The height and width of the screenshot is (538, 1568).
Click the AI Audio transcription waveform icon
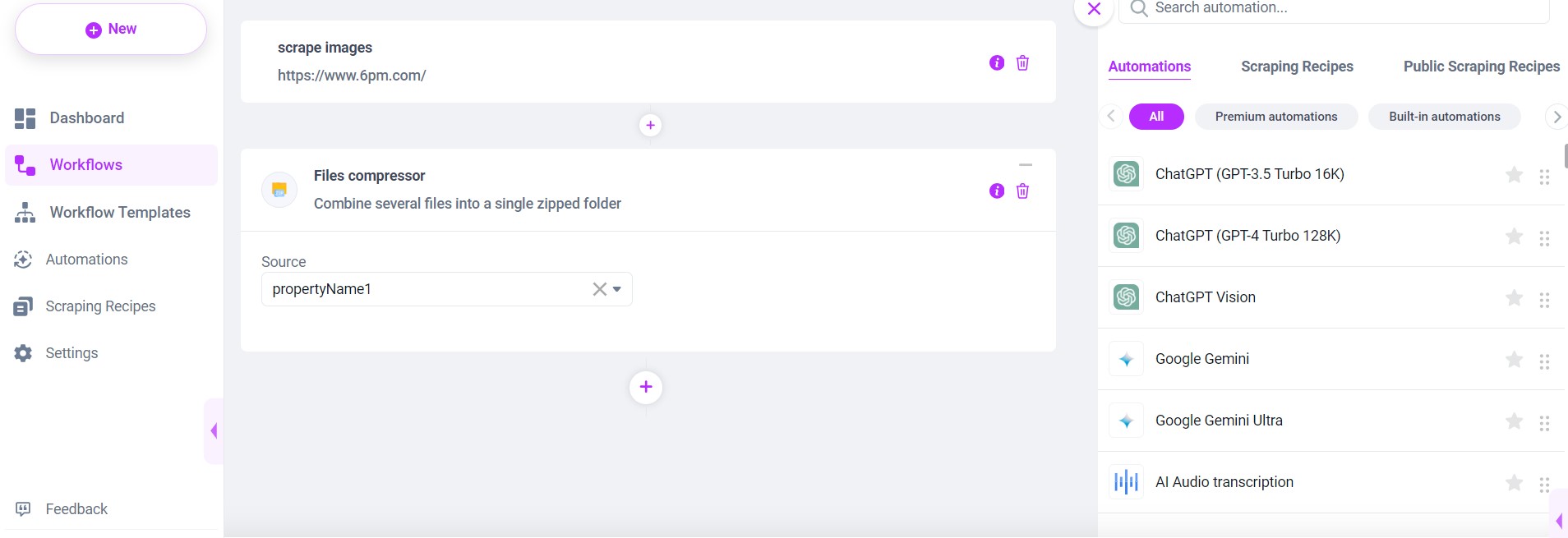[1125, 481]
